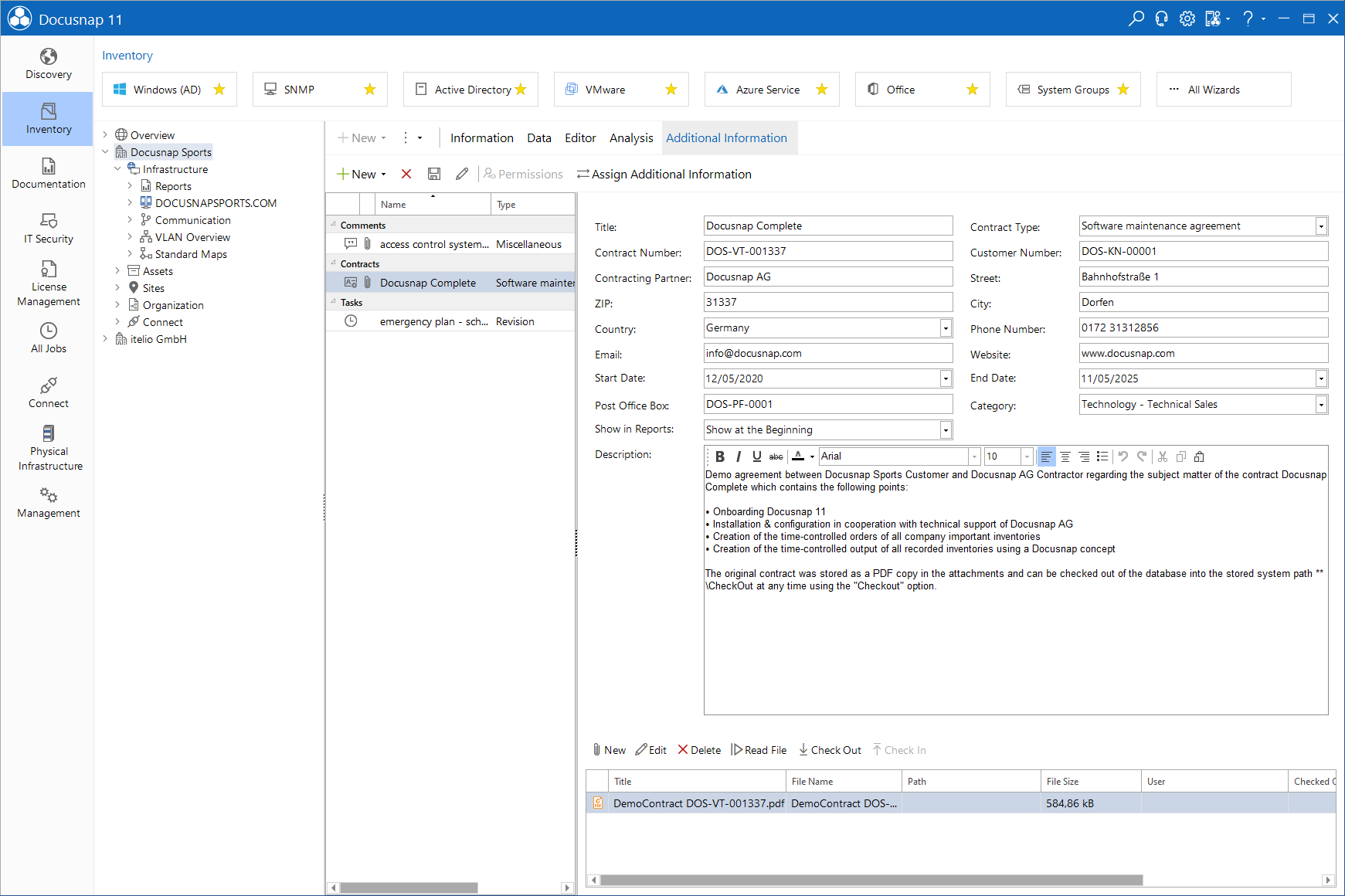1345x896 pixels.
Task: Open the Documentation sidebar section
Action: click(x=48, y=174)
